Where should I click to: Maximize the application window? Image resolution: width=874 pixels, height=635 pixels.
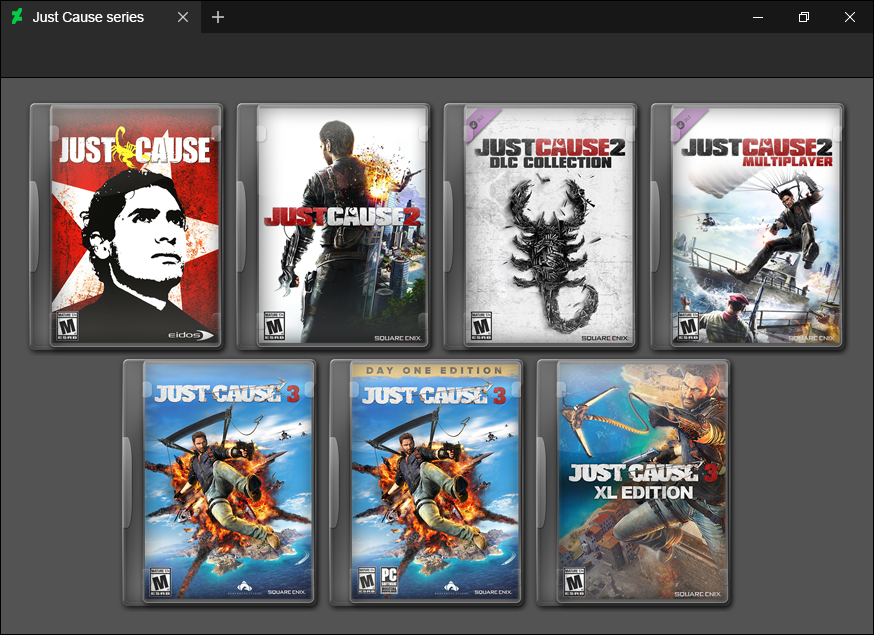pyautogui.click(x=803, y=17)
